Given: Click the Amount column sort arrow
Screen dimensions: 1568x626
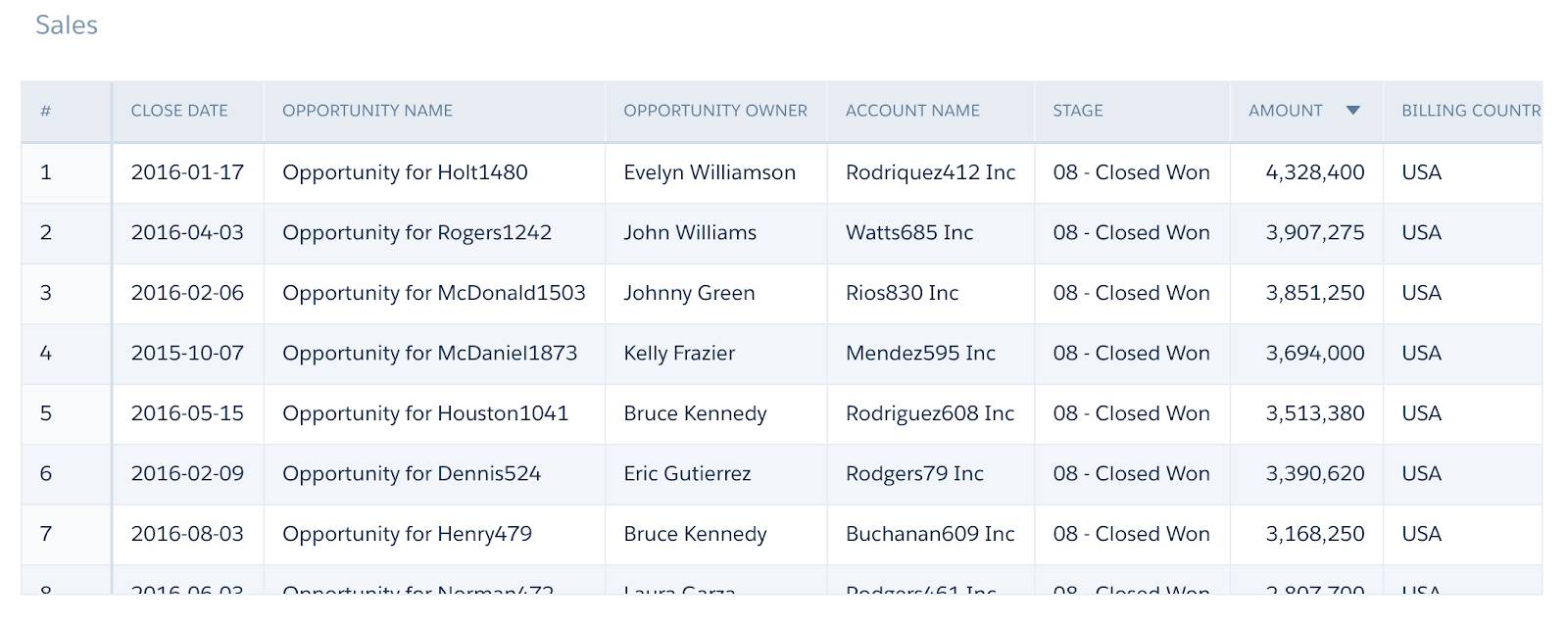Looking at the screenshot, I should [1352, 111].
